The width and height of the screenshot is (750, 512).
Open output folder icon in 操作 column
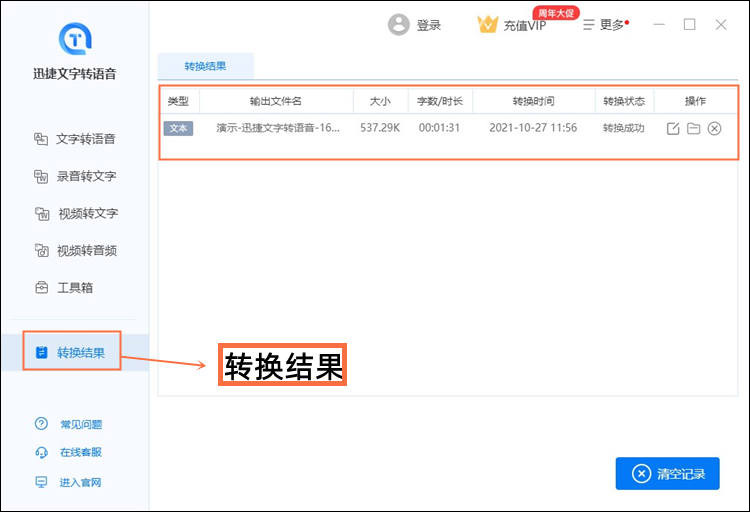click(x=694, y=128)
